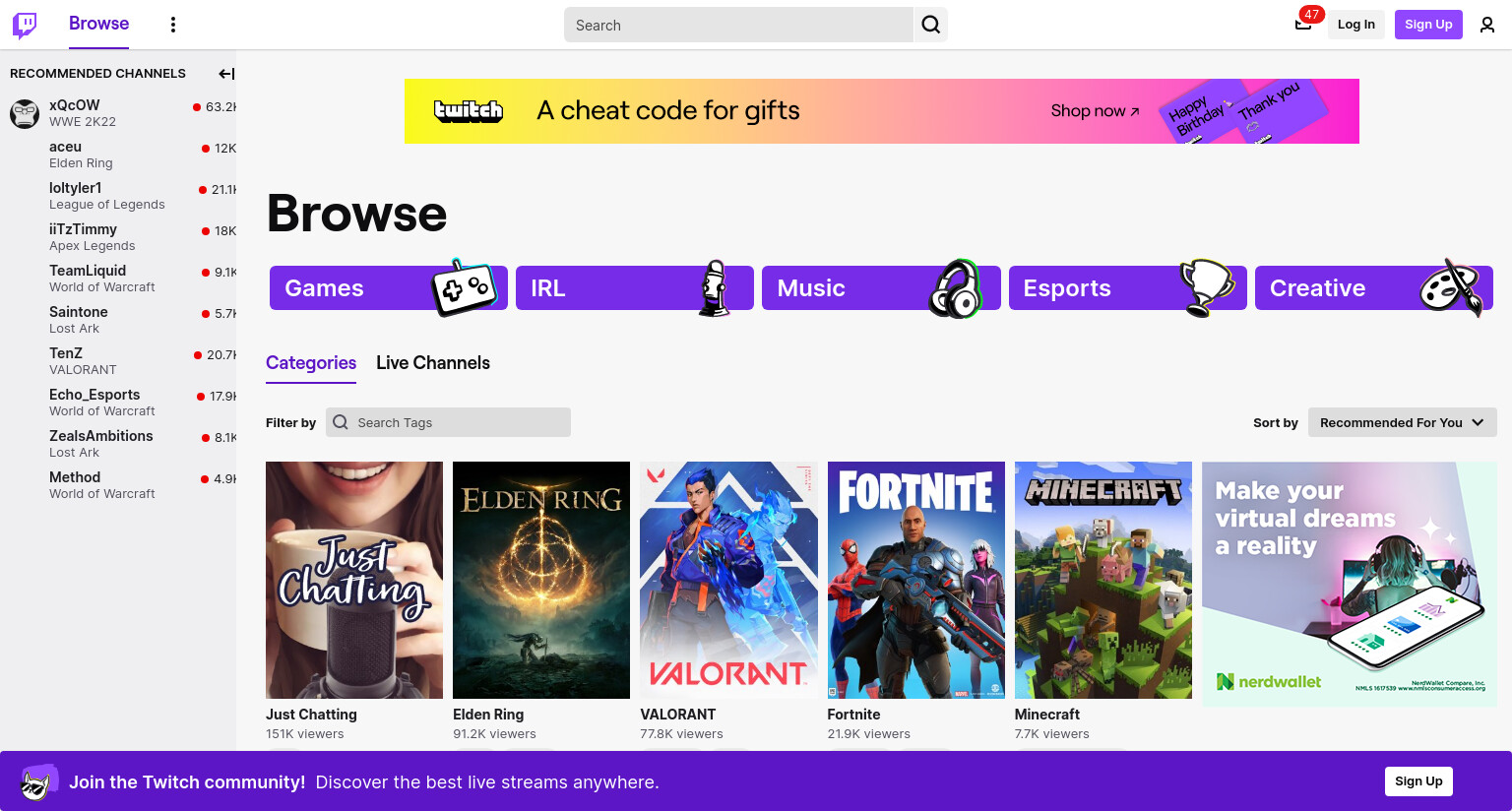Open the Elden Ring cover thumbnail

pos(541,580)
